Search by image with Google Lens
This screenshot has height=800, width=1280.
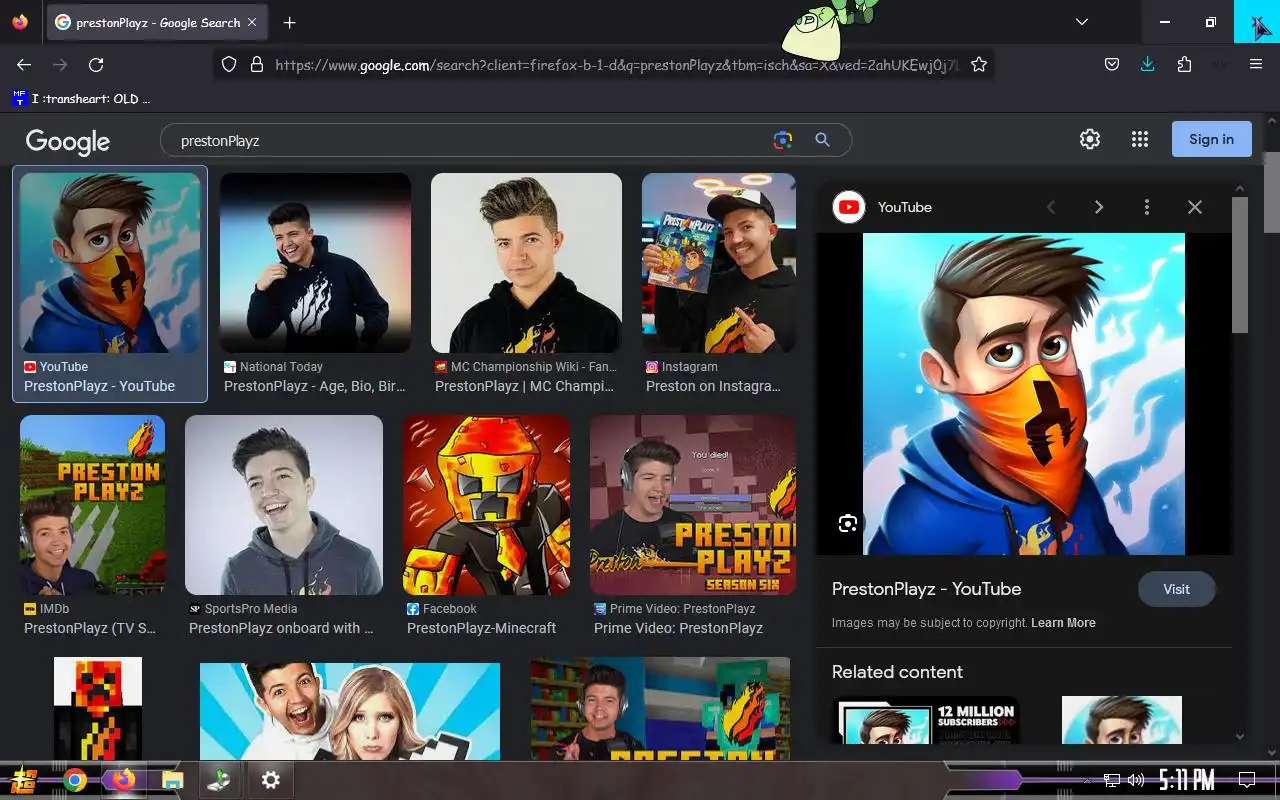pyautogui.click(x=783, y=140)
